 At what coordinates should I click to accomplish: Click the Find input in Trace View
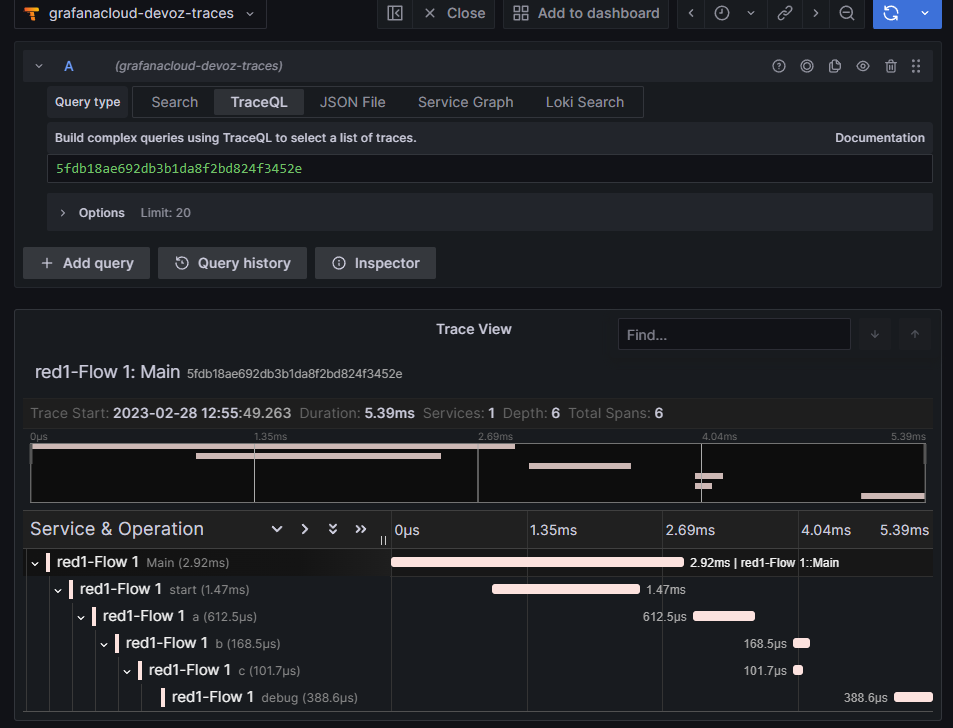pos(733,335)
